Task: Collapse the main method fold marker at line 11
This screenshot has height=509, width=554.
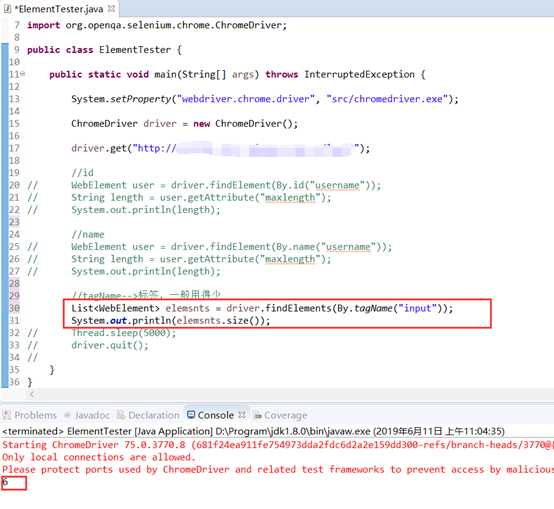Action: [x=23, y=74]
